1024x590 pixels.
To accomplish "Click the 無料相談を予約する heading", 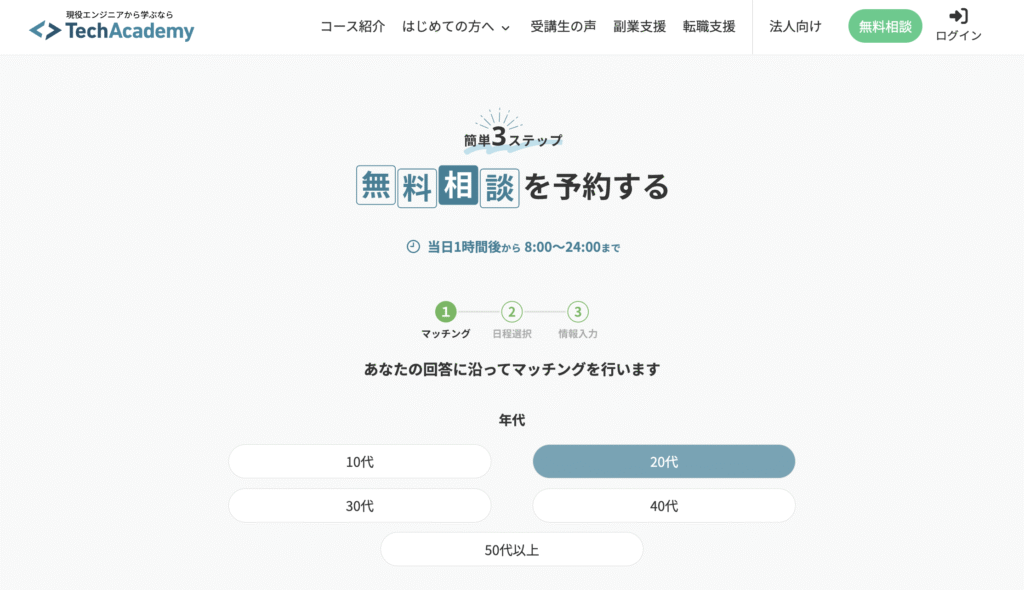I will pos(512,187).
